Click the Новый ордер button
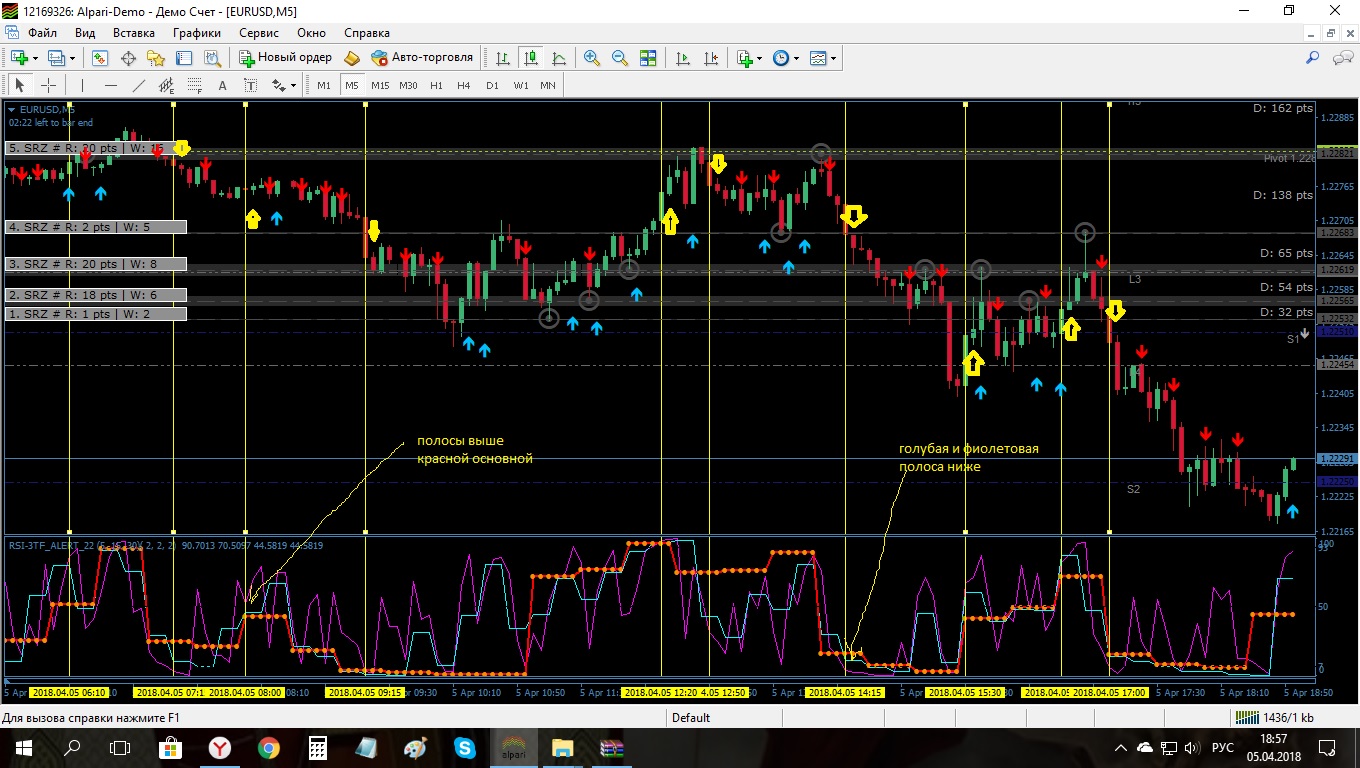Viewport: 1360px width, 768px height. [287, 58]
